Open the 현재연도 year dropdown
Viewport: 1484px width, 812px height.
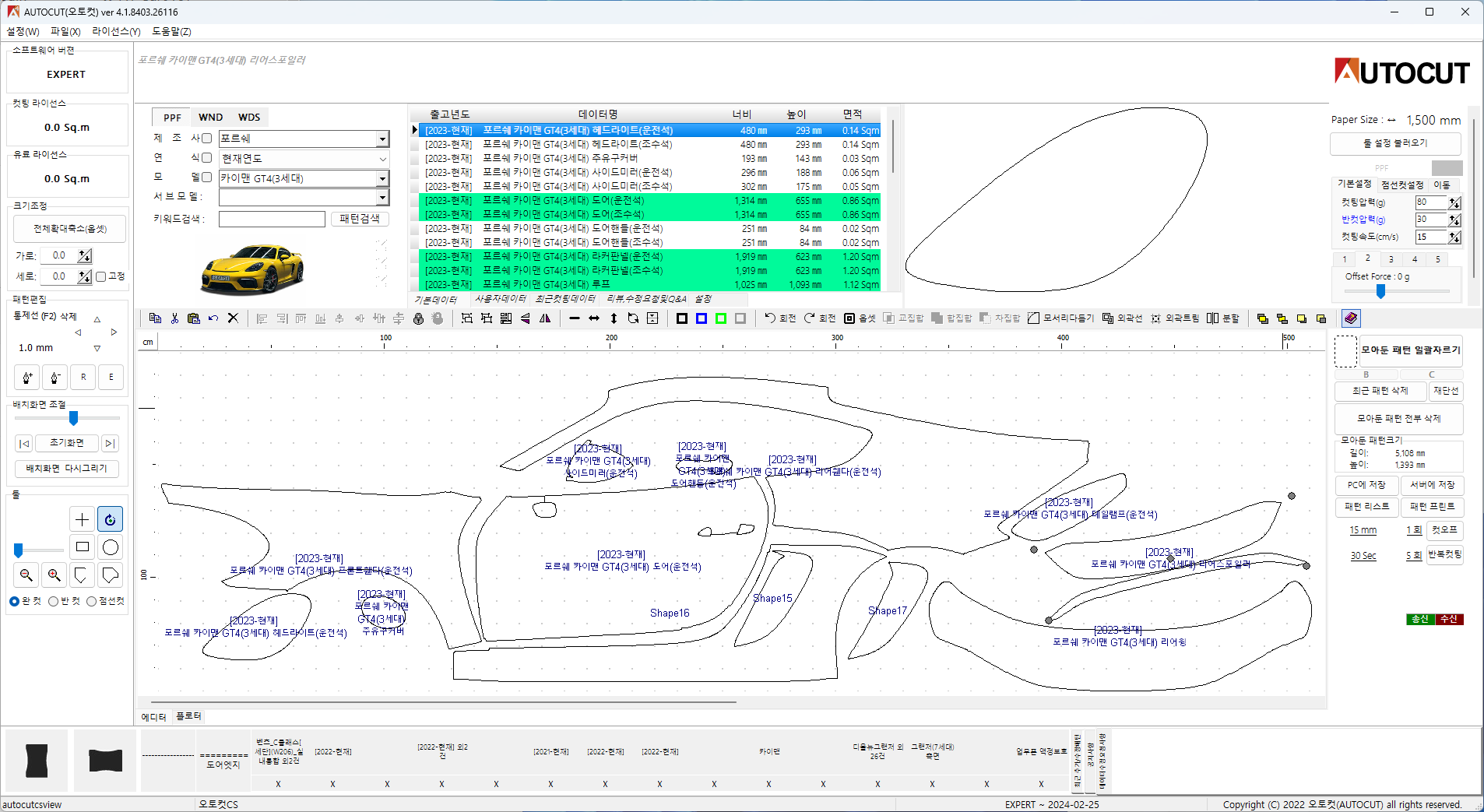tap(382, 159)
